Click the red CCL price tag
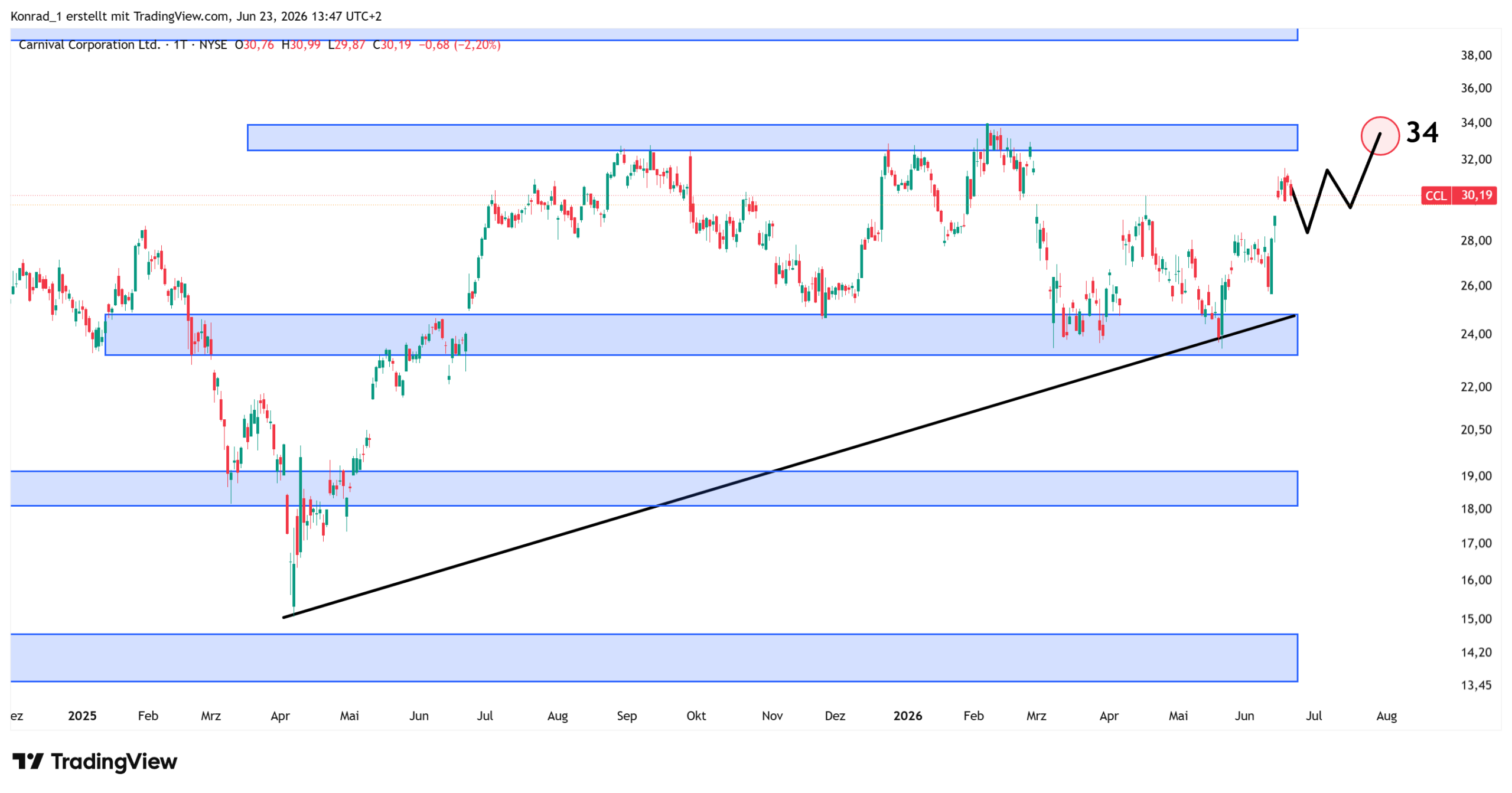Screen dimensions: 1512x793 pos(1458,195)
